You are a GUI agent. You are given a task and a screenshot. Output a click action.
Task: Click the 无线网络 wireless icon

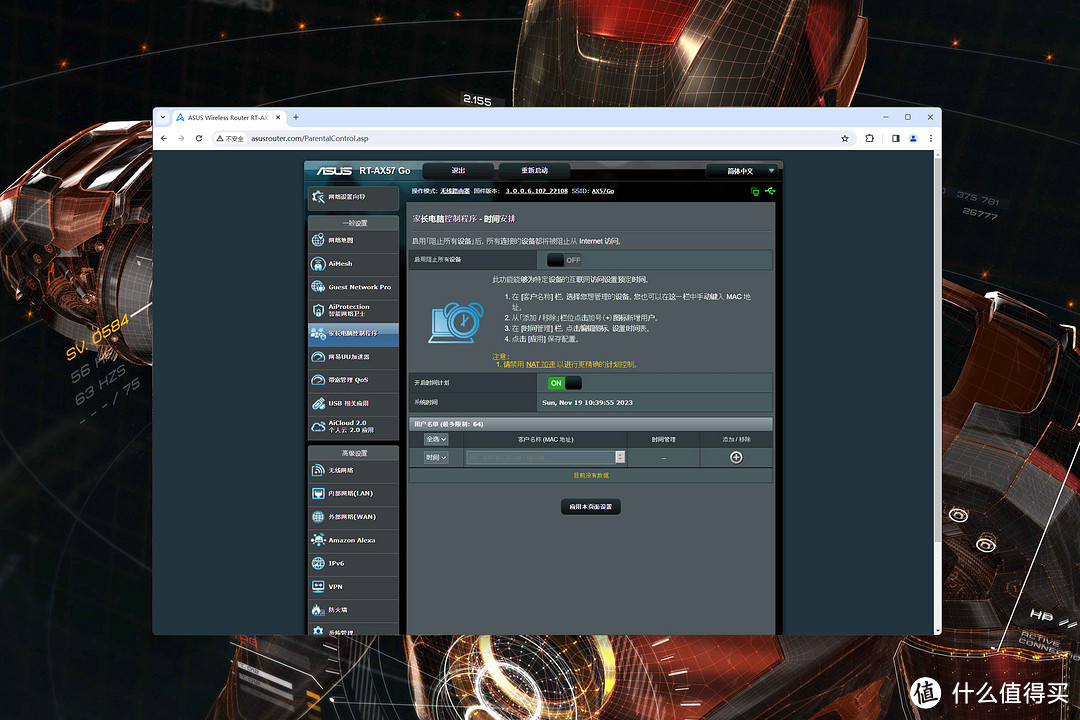pyautogui.click(x=318, y=471)
